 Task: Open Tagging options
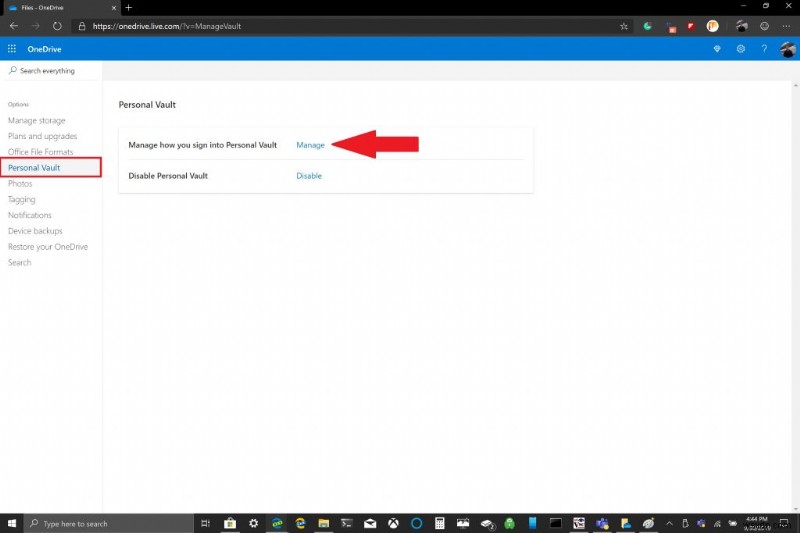(21, 199)
